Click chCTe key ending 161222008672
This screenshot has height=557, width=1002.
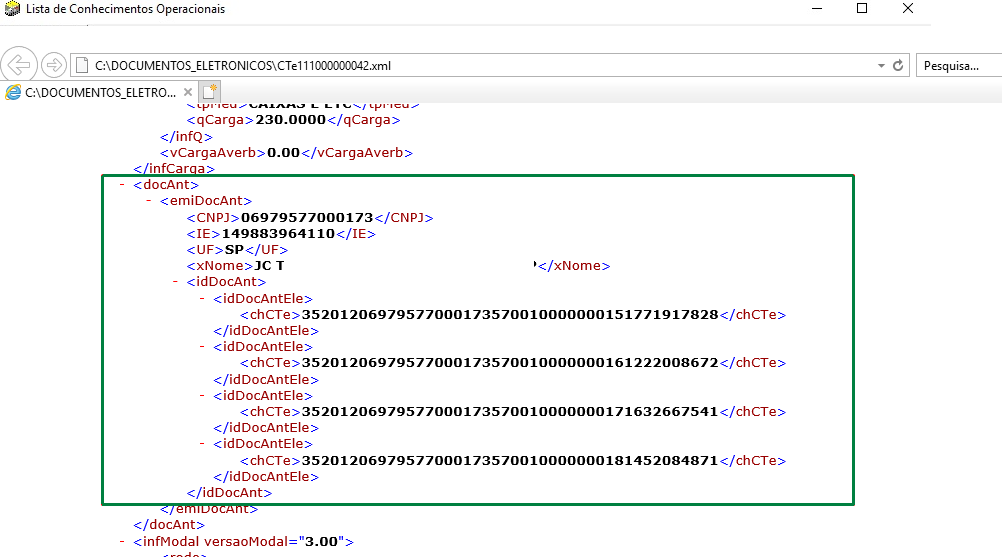[x=510, y=363]
